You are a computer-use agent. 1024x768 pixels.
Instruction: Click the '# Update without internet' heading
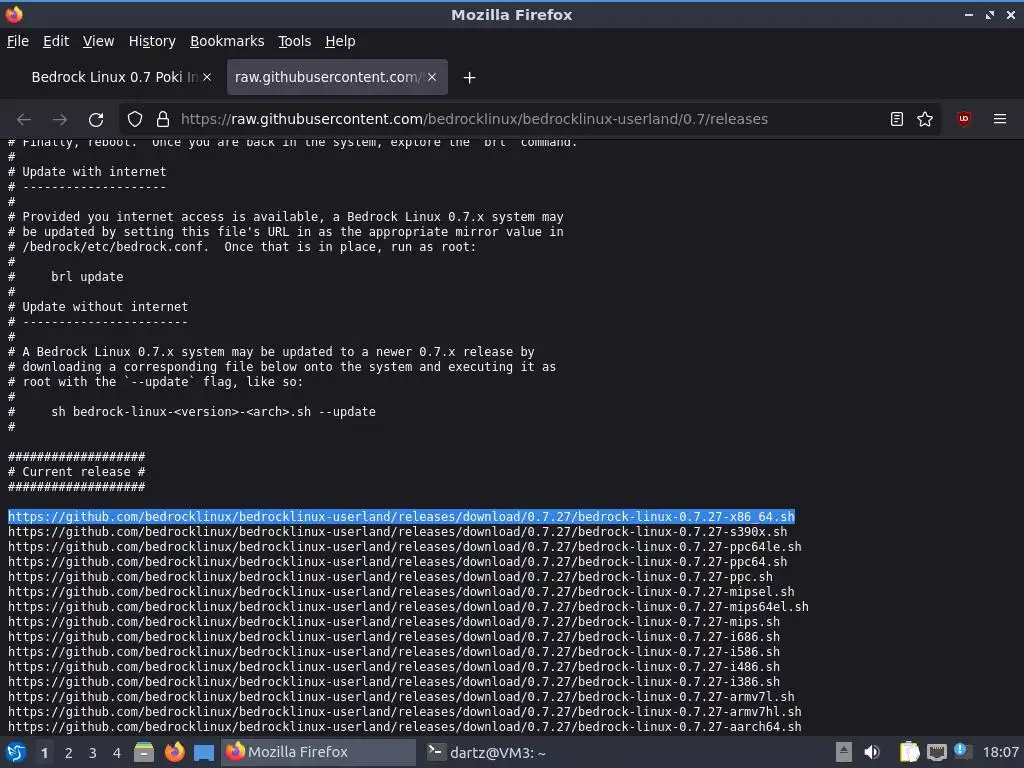[98, 307]
